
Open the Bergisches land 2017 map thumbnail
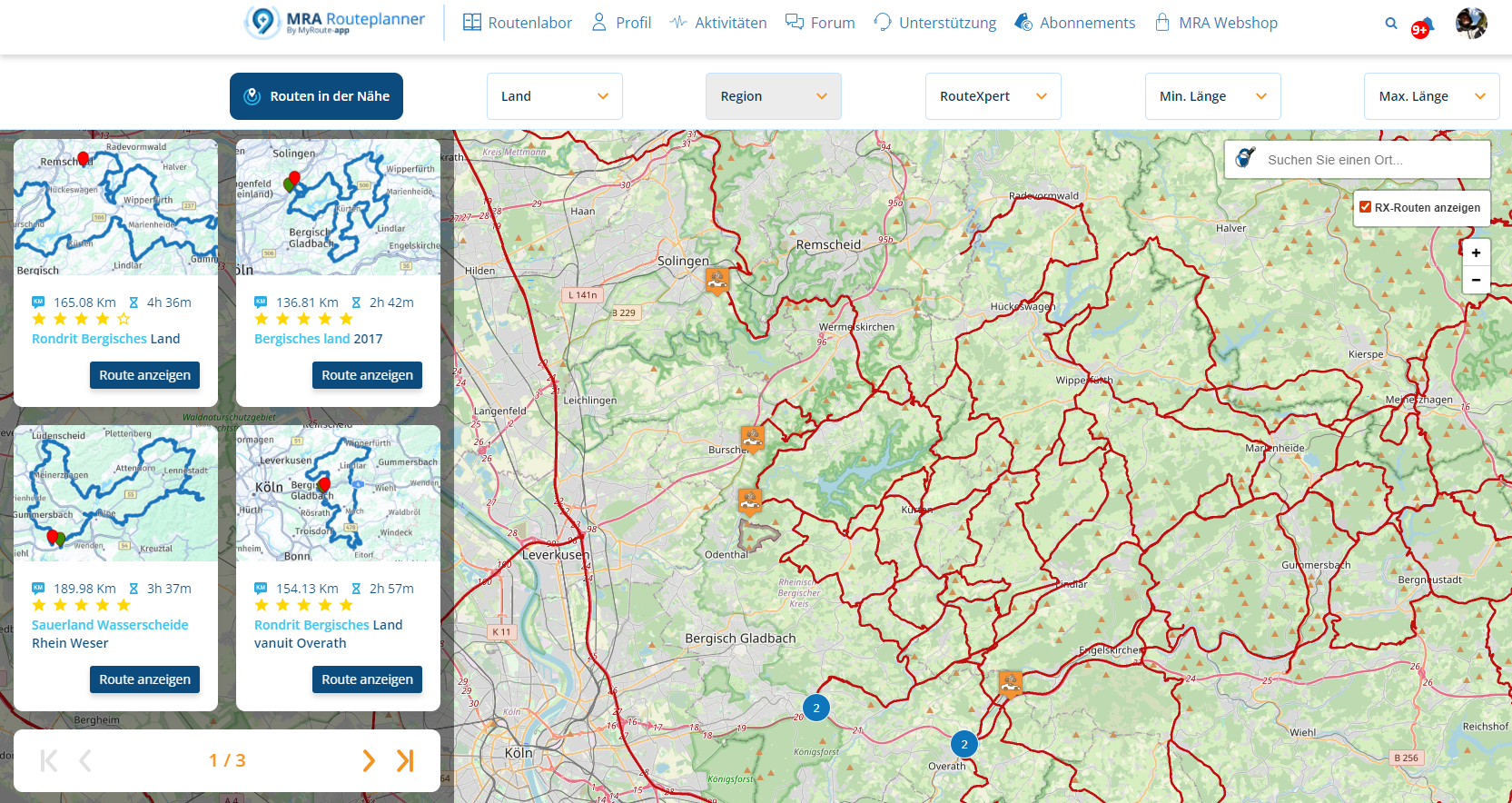[x=338, y=207]
